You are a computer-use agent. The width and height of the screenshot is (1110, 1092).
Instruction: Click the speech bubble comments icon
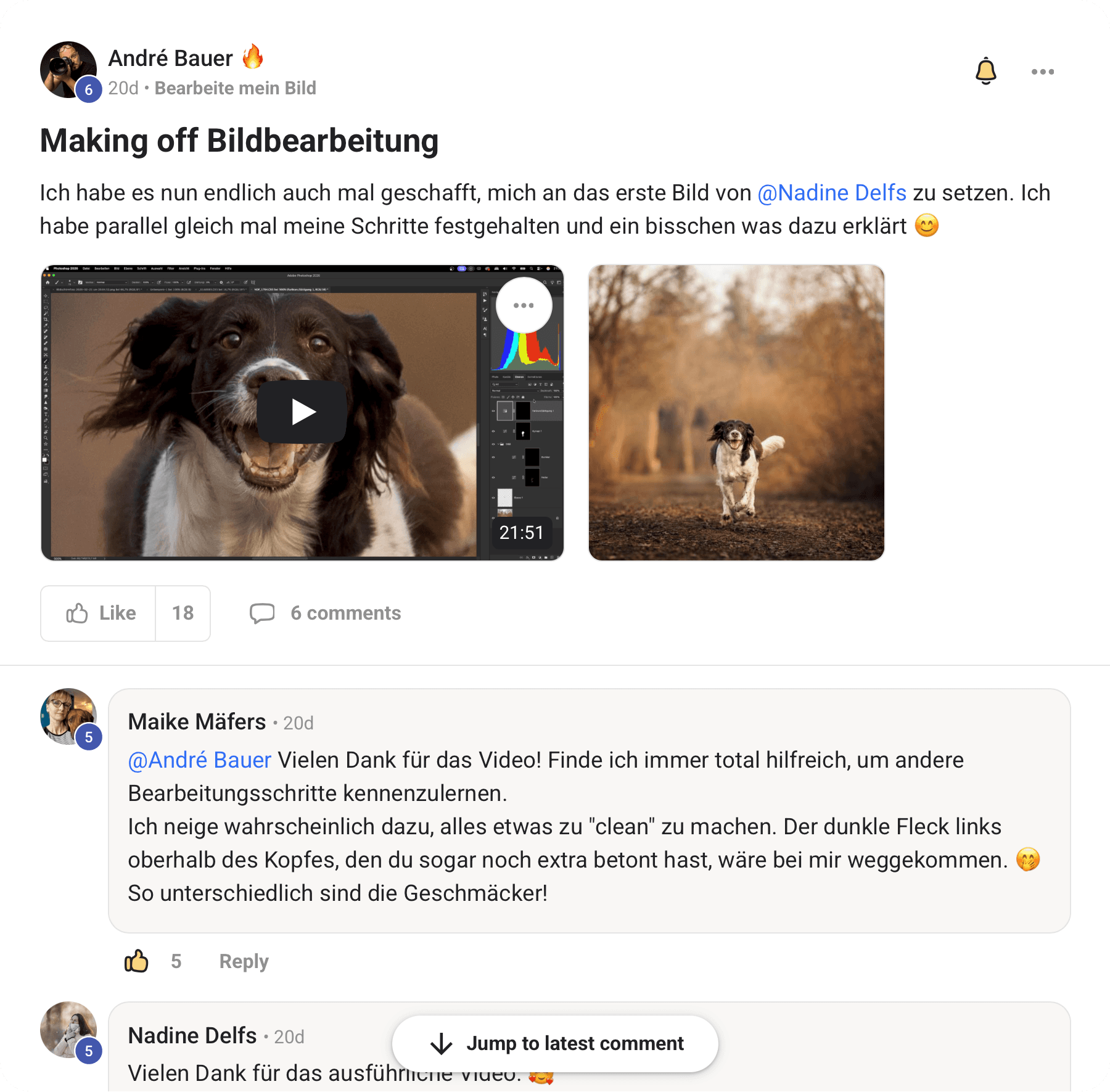(262, 613)
